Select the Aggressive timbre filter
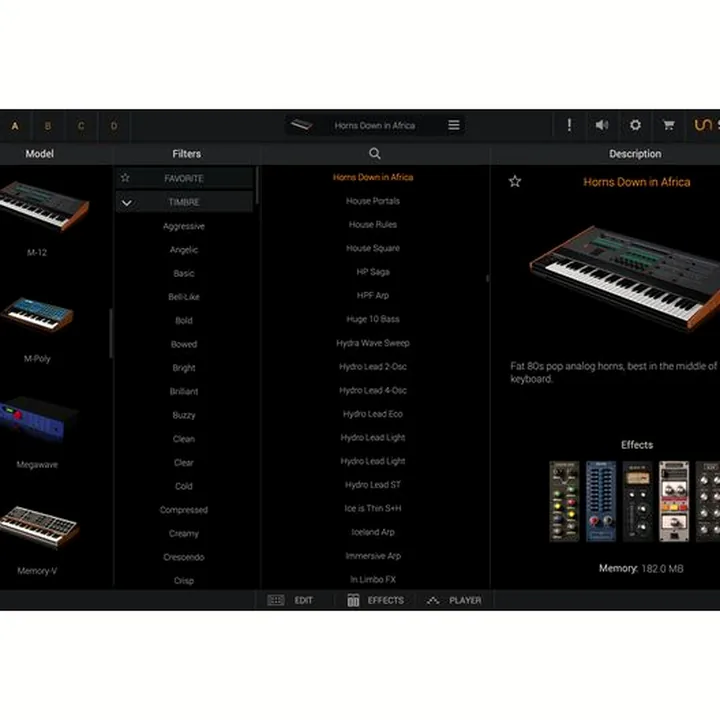Viewport: 720px width, 720px height. pyautogui.click(x=184, y=226)
